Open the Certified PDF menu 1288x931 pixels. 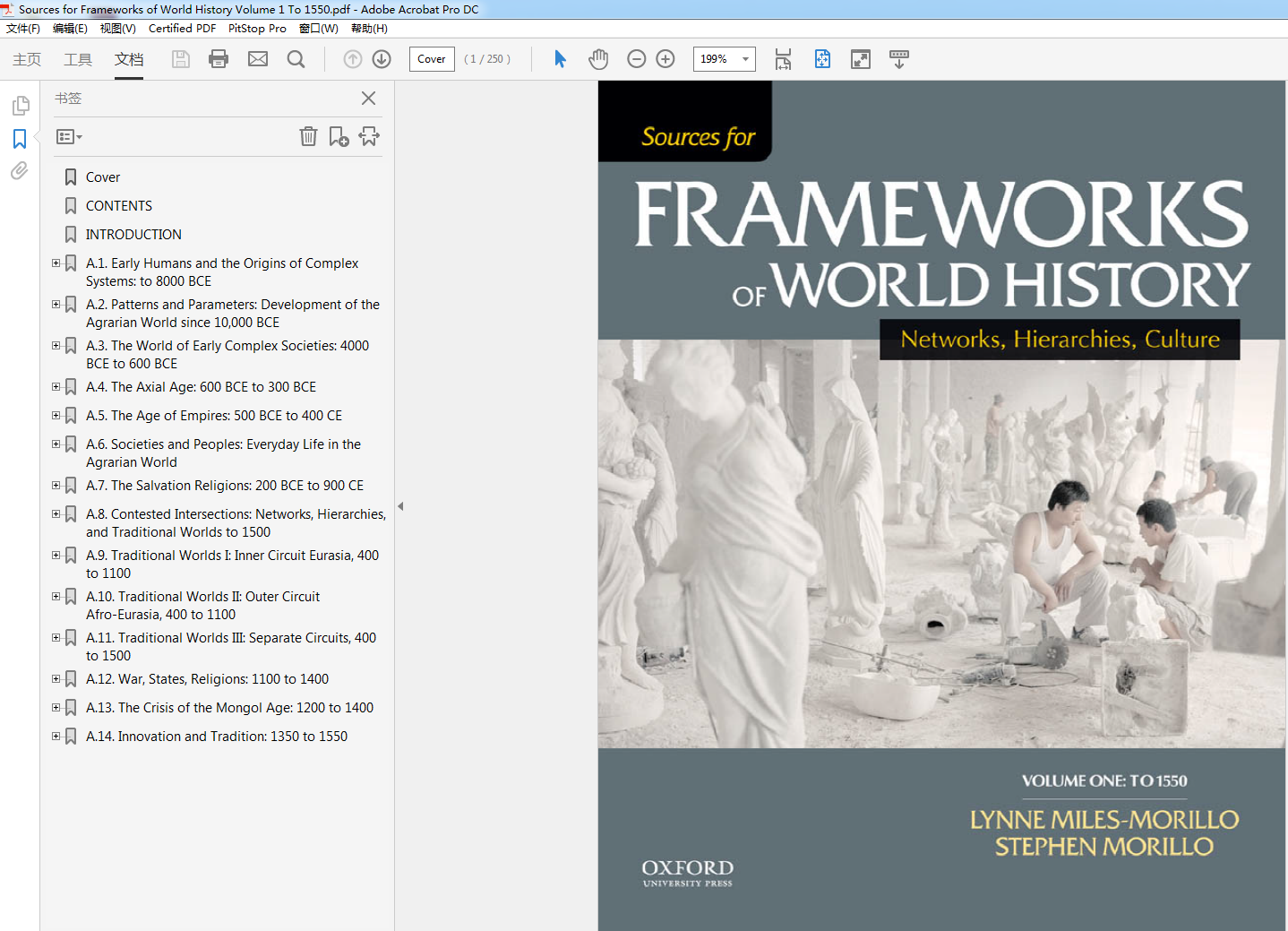tap(182, 29)
